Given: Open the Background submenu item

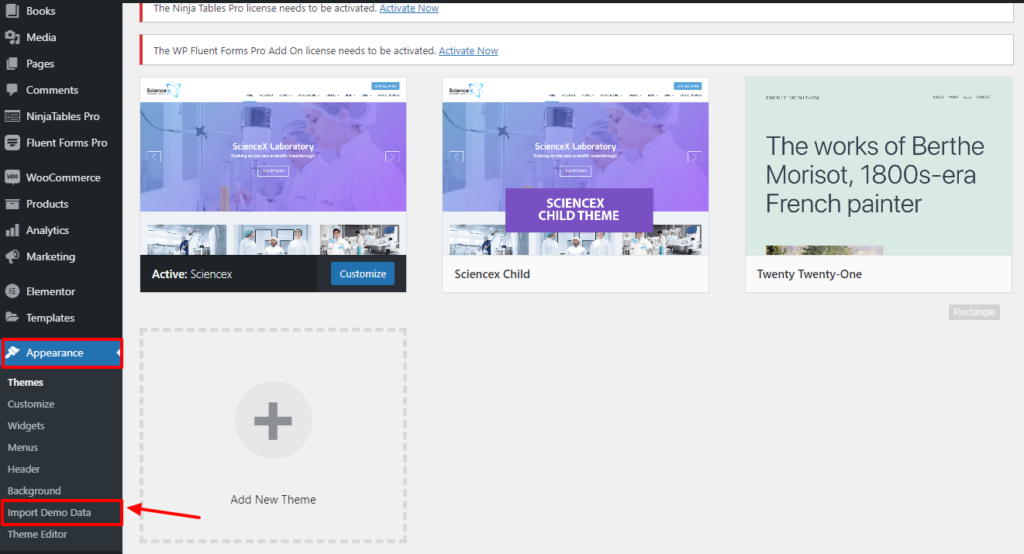Looking at the screenshot, I should [x=34, y=491].
